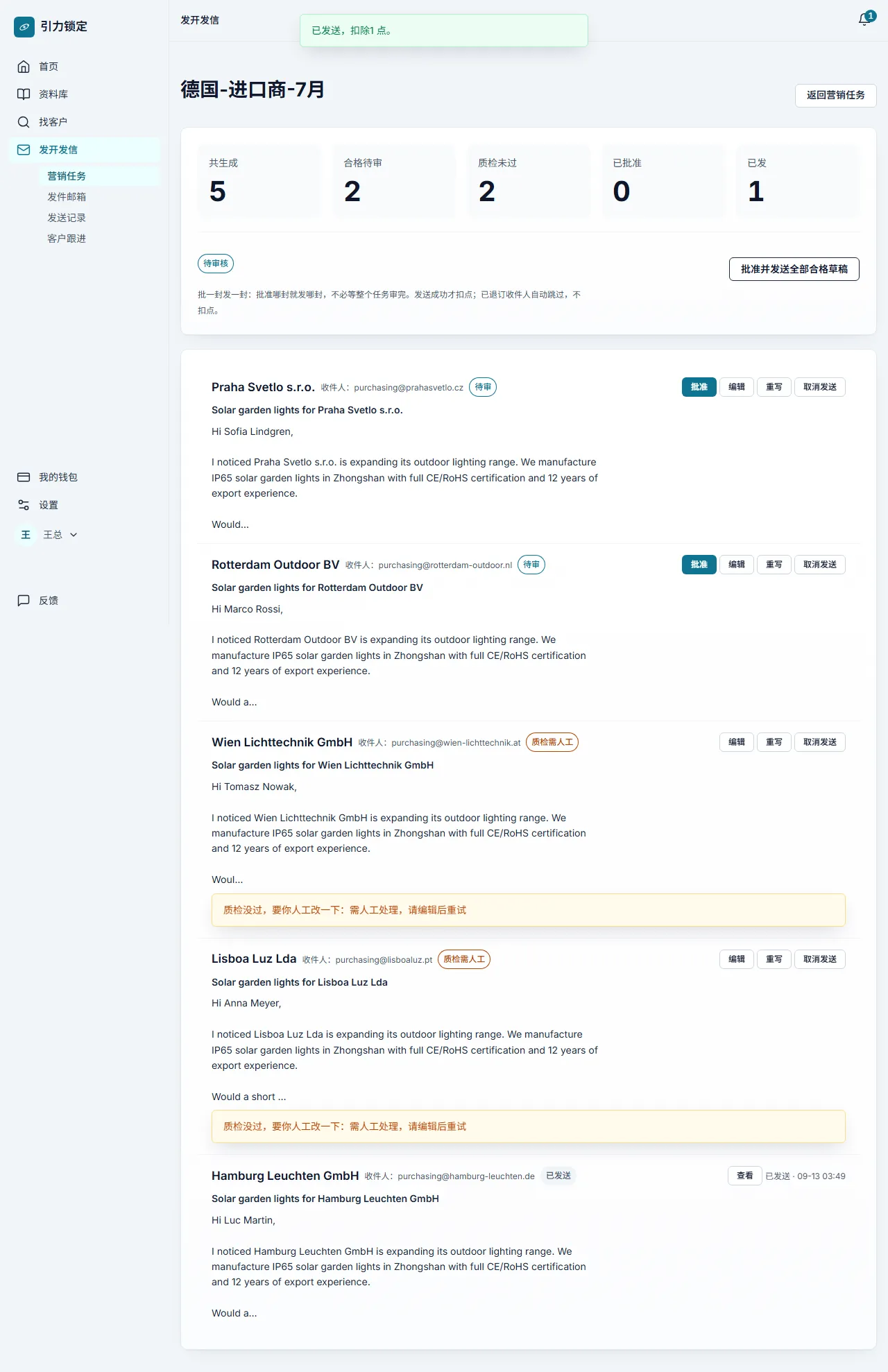Open 发送记录 submenu item
The width and height of the screenshot is (888, 1372).
(67, 218)
